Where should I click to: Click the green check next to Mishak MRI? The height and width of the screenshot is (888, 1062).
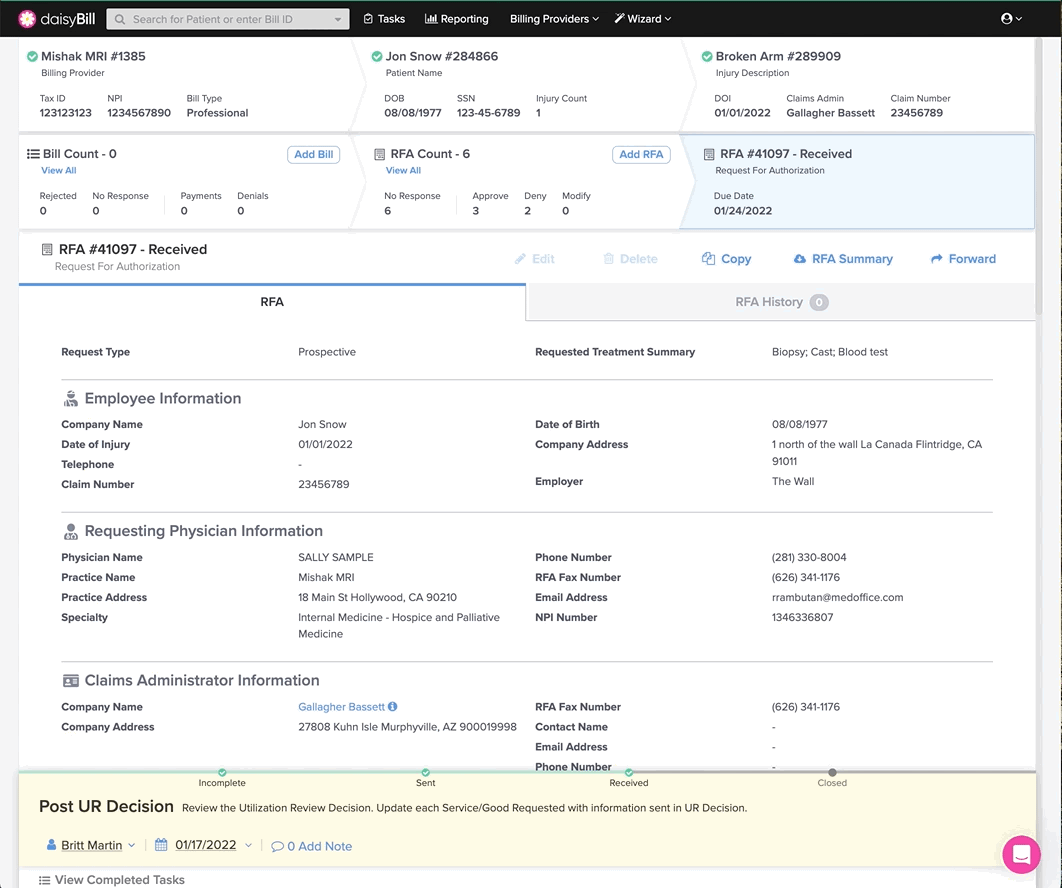[x=32, y=56]
